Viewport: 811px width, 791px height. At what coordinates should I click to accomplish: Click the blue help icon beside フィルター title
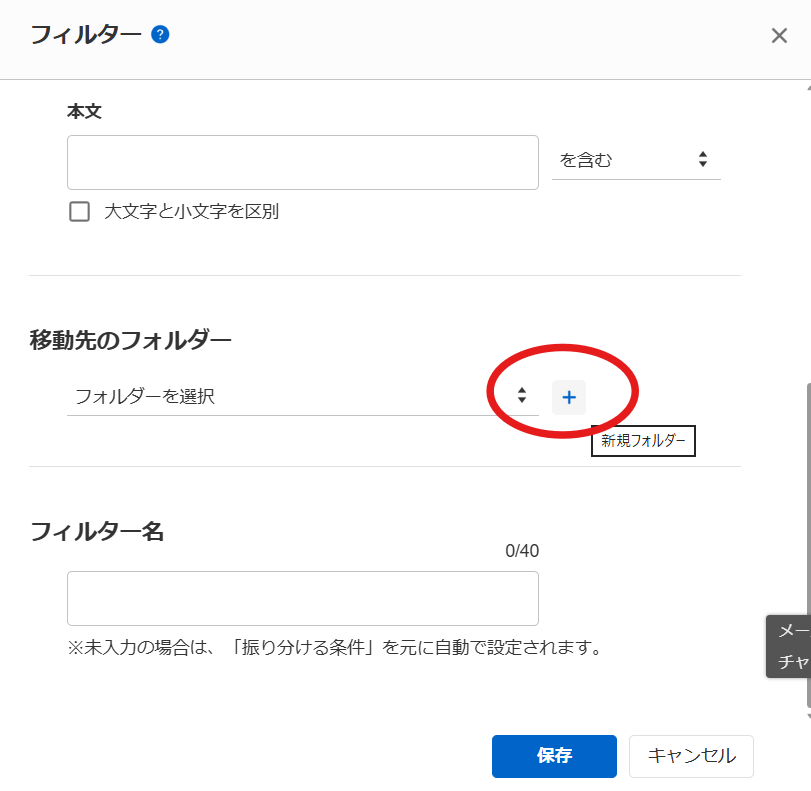[x=160, y=35]
